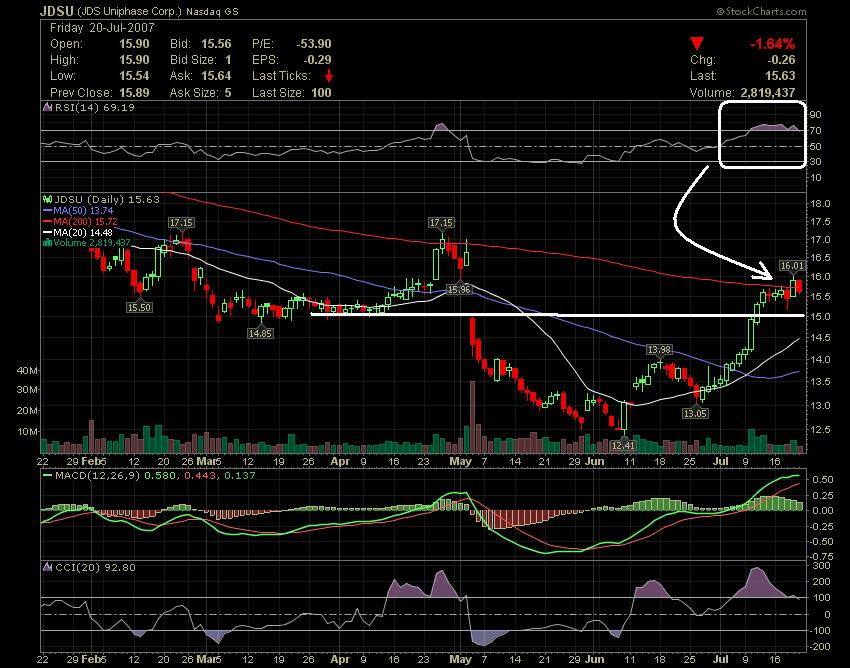Click the 300 level on the CCI axis
850x668 pixels.
coord(823,566)
